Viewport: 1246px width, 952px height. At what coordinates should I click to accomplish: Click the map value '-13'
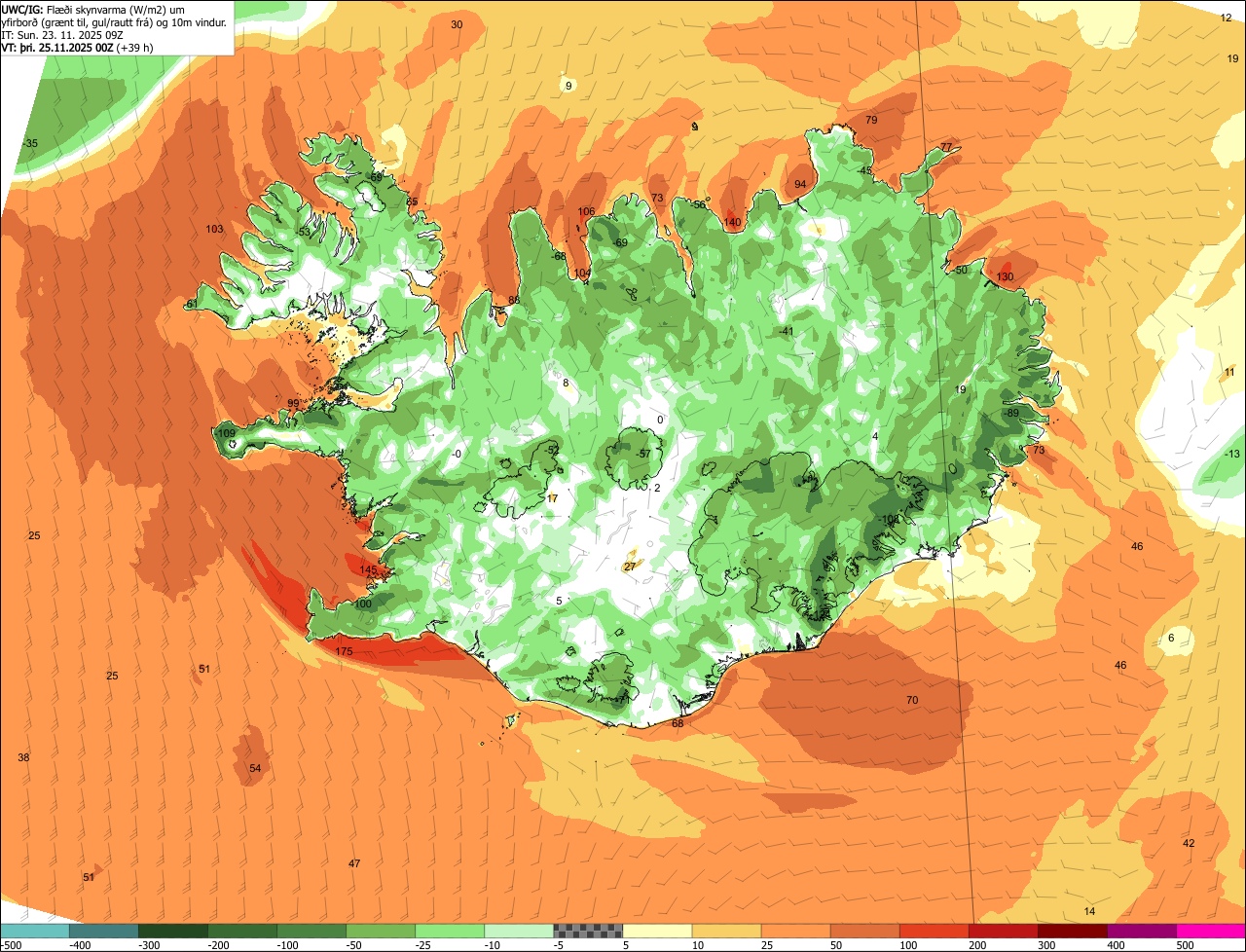tap(1232, 455)
